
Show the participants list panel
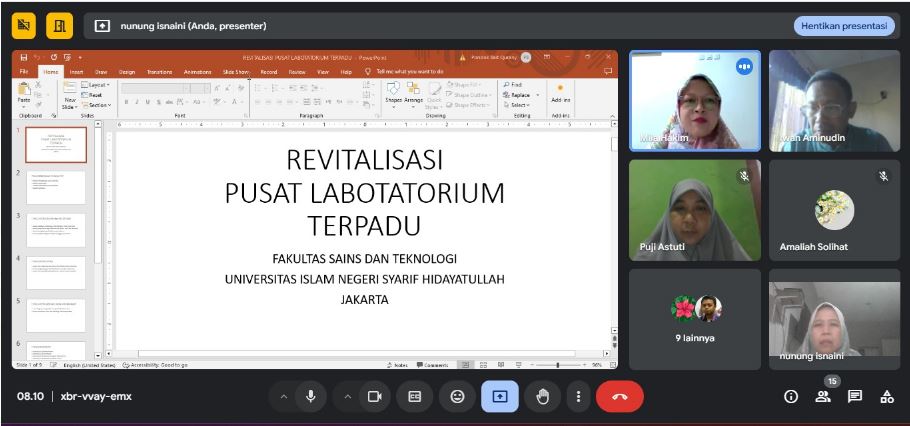click(x=823, y=396)
